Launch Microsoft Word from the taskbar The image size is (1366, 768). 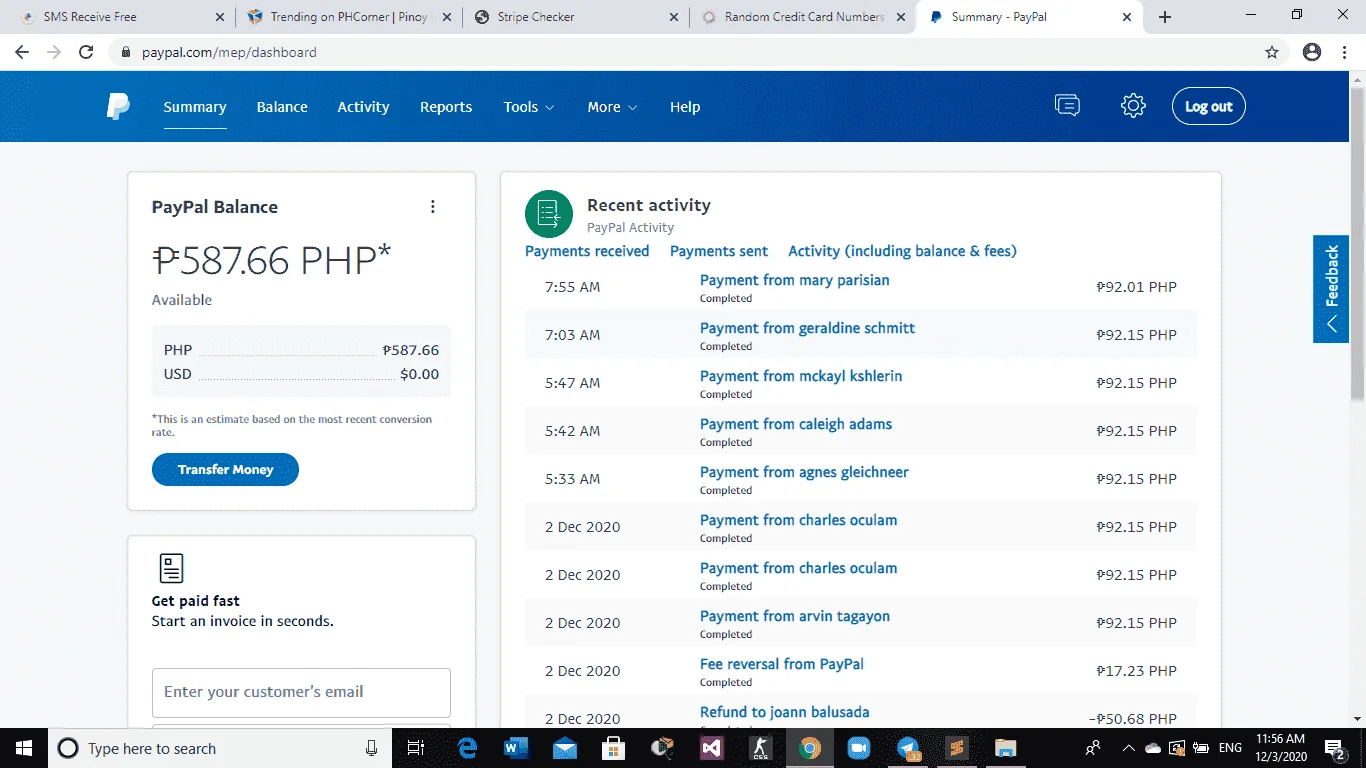516,748
